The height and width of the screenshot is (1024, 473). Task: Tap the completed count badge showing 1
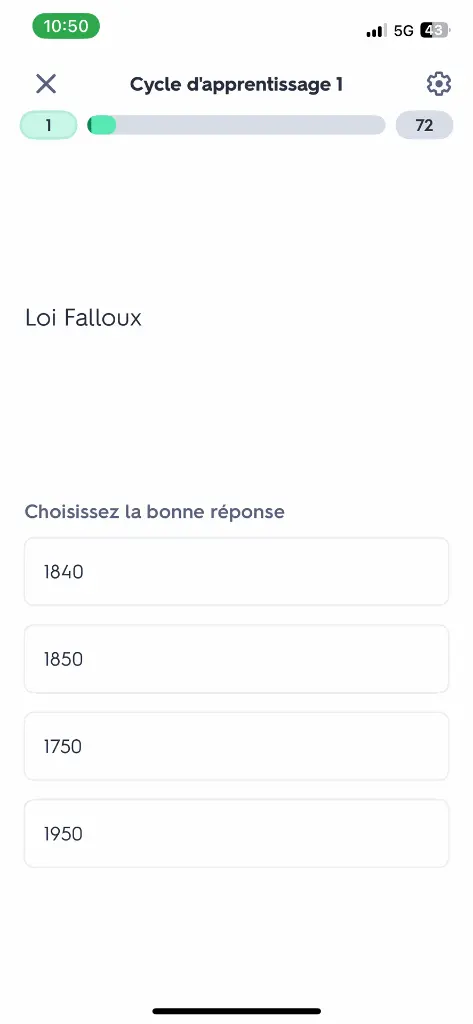click(x=48, y=125)
